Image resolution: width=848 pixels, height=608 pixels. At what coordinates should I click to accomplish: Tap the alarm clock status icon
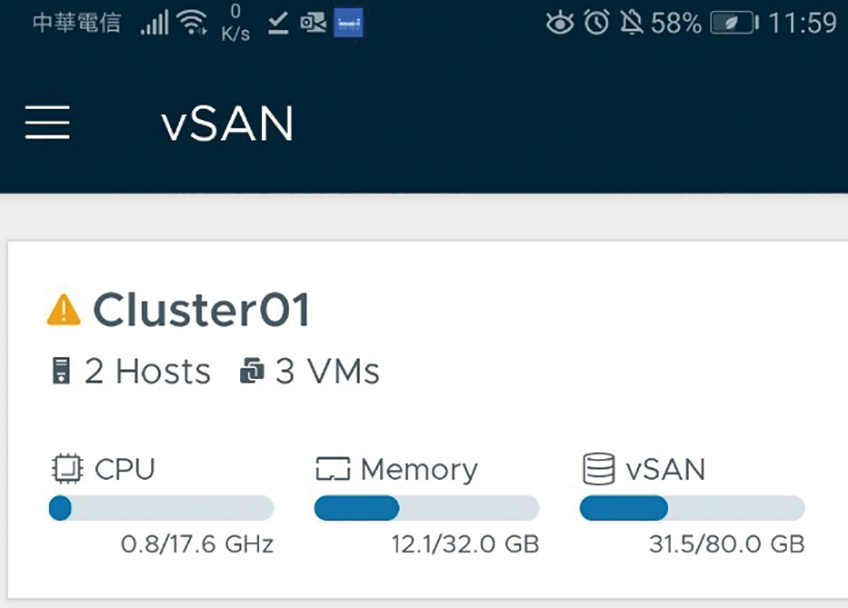(597, 23)
